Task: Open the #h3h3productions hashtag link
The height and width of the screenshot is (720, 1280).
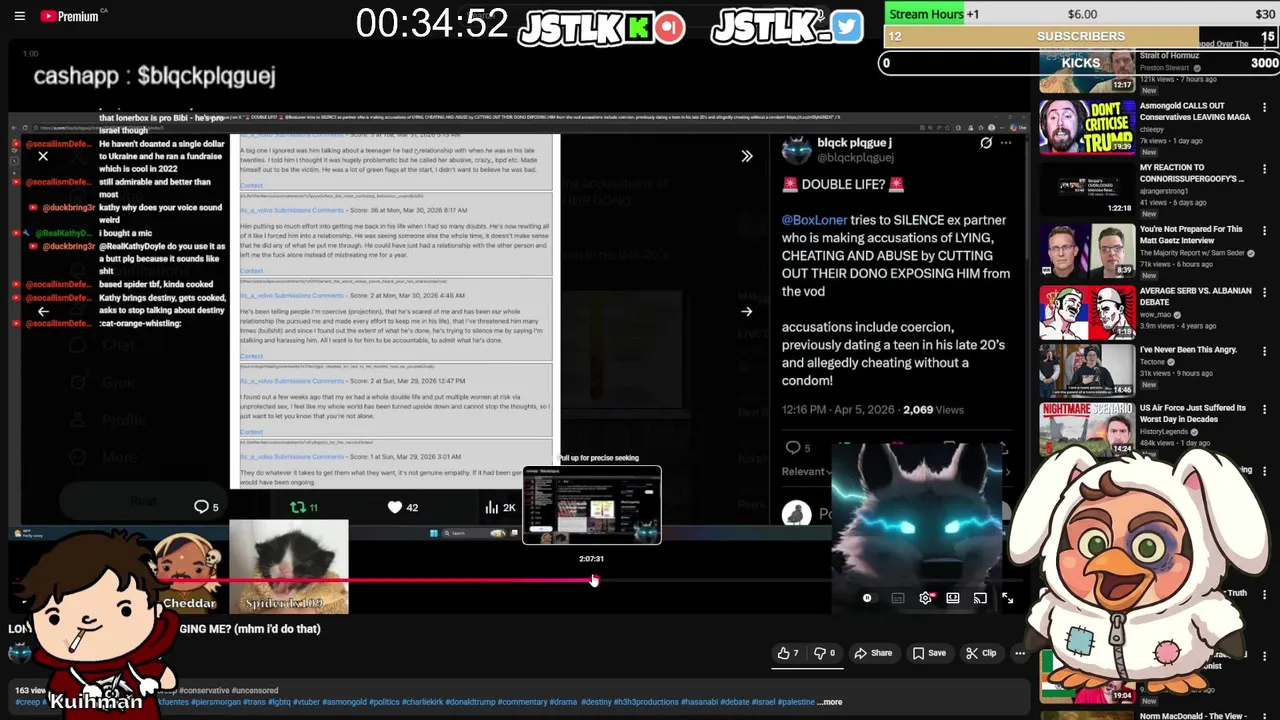Action: [646, 702]
